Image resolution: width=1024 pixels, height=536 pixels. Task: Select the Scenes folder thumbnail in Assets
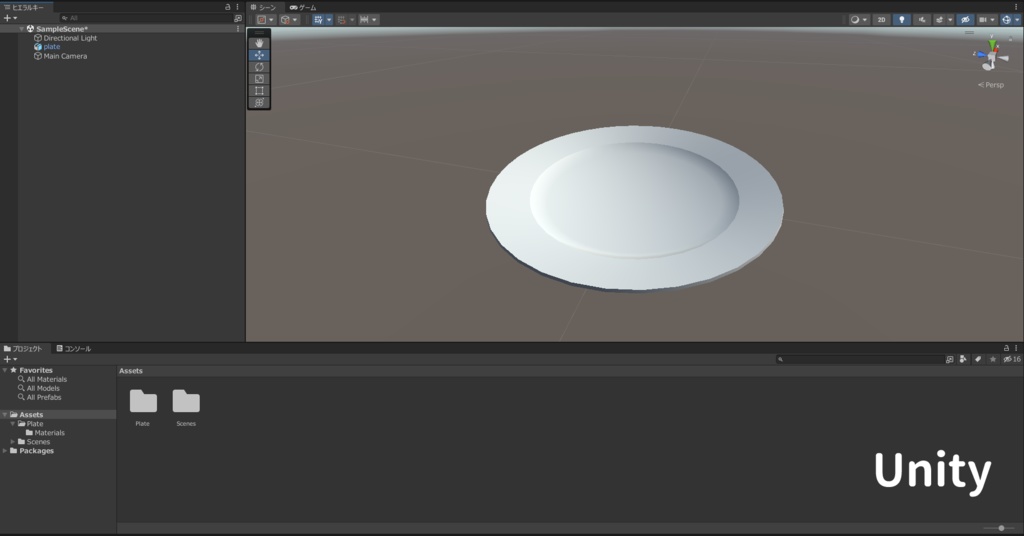click(186, 408)
